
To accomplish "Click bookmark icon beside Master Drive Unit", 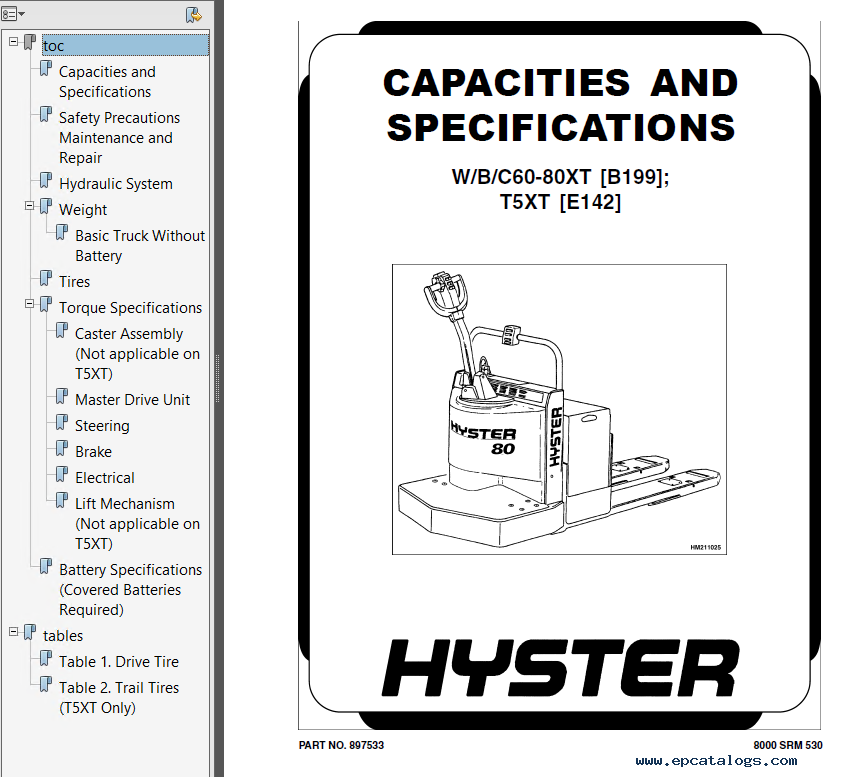I will pyautogui.click(x=62, y=396).
